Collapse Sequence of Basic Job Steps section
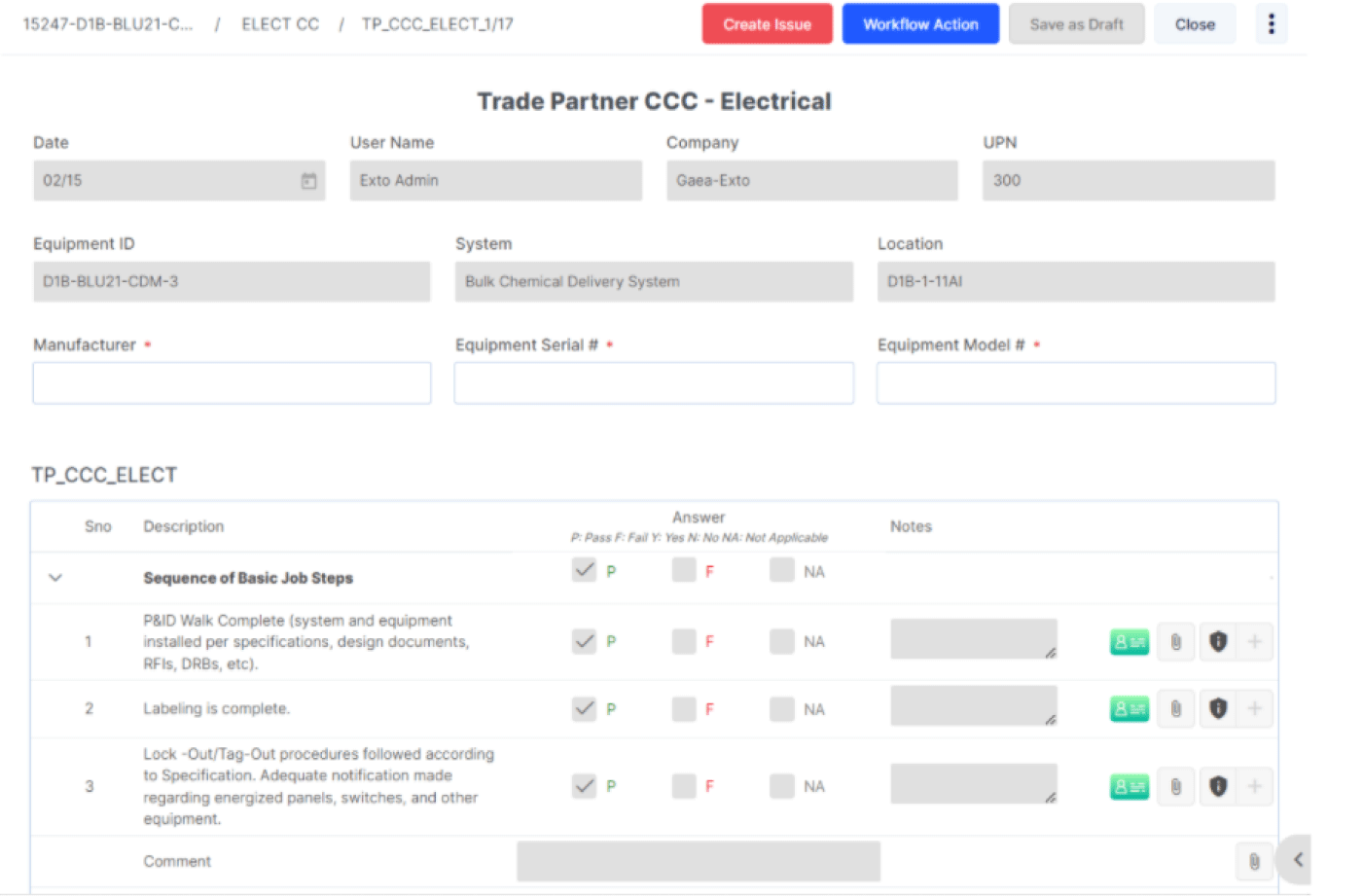This screenshot has width=1363, height=896. [x=55, y=578]
